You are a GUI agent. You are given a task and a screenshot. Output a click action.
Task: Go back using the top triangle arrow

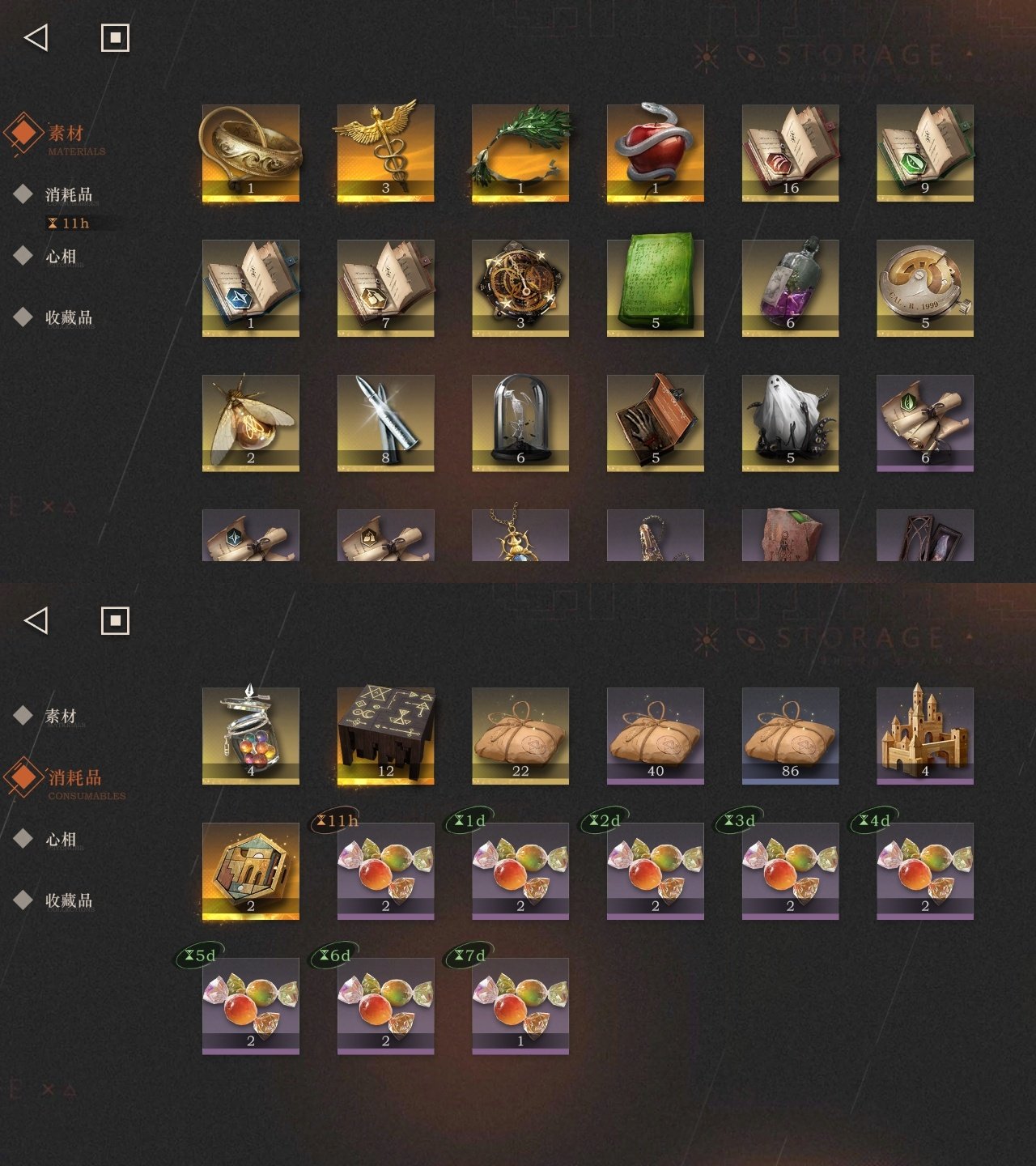tap(36, 37)
